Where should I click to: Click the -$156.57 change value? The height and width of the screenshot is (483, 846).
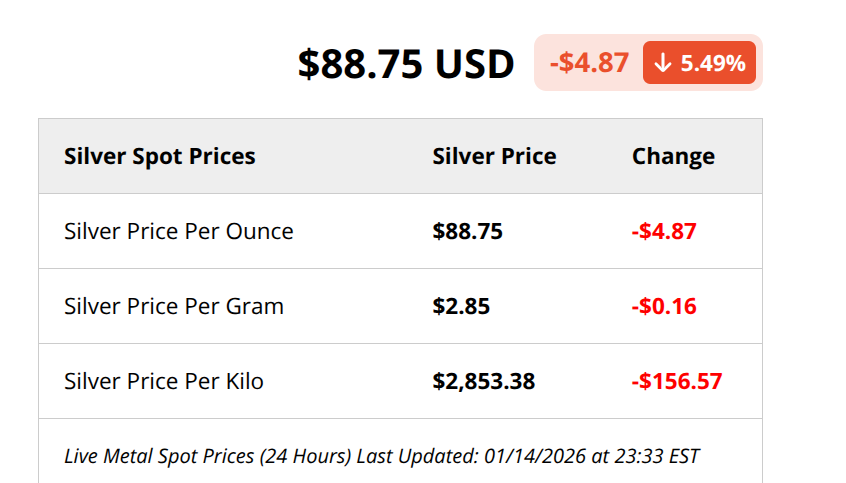click(x=677, y=381)
